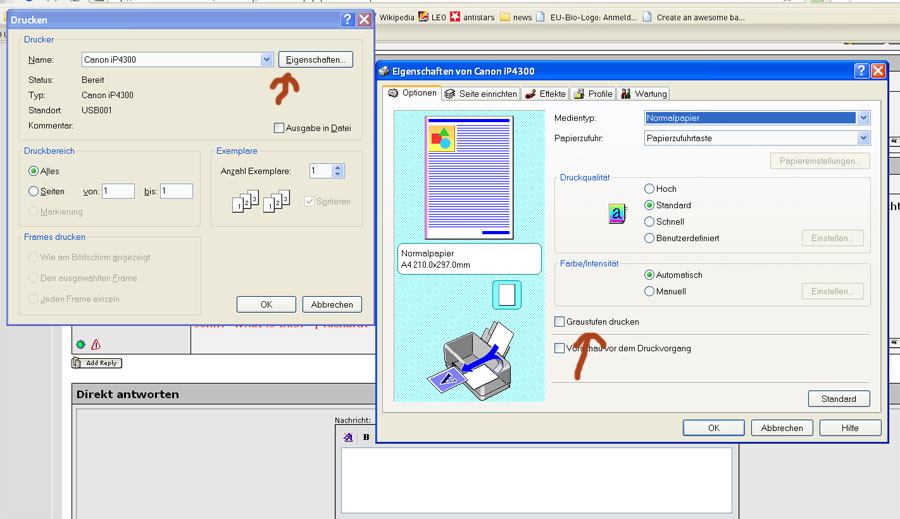
Task: Click the green status dot icon on forum page
Action: pos(80,344)
